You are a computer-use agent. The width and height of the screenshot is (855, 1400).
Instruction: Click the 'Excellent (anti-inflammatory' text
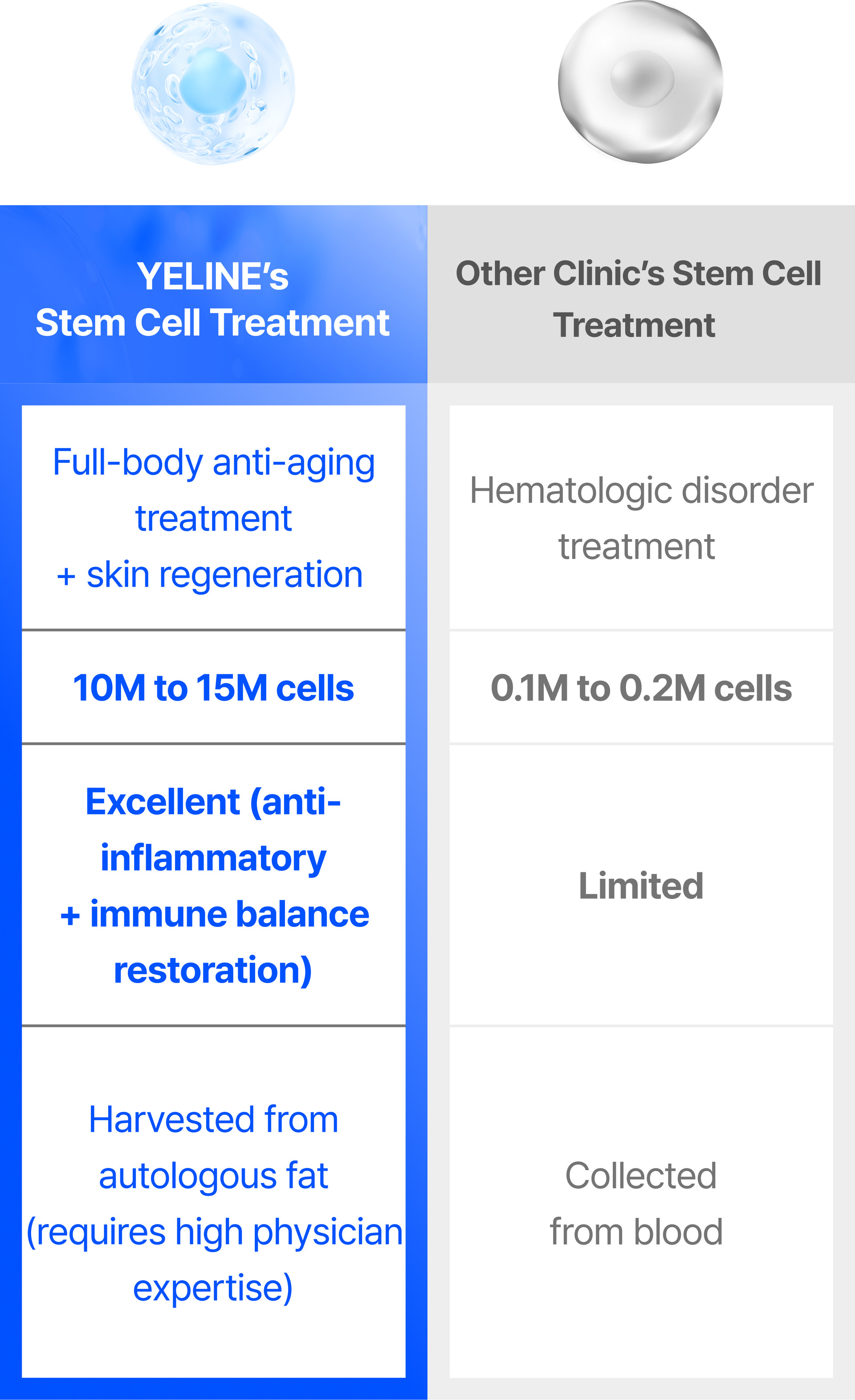tap(214, 829)
